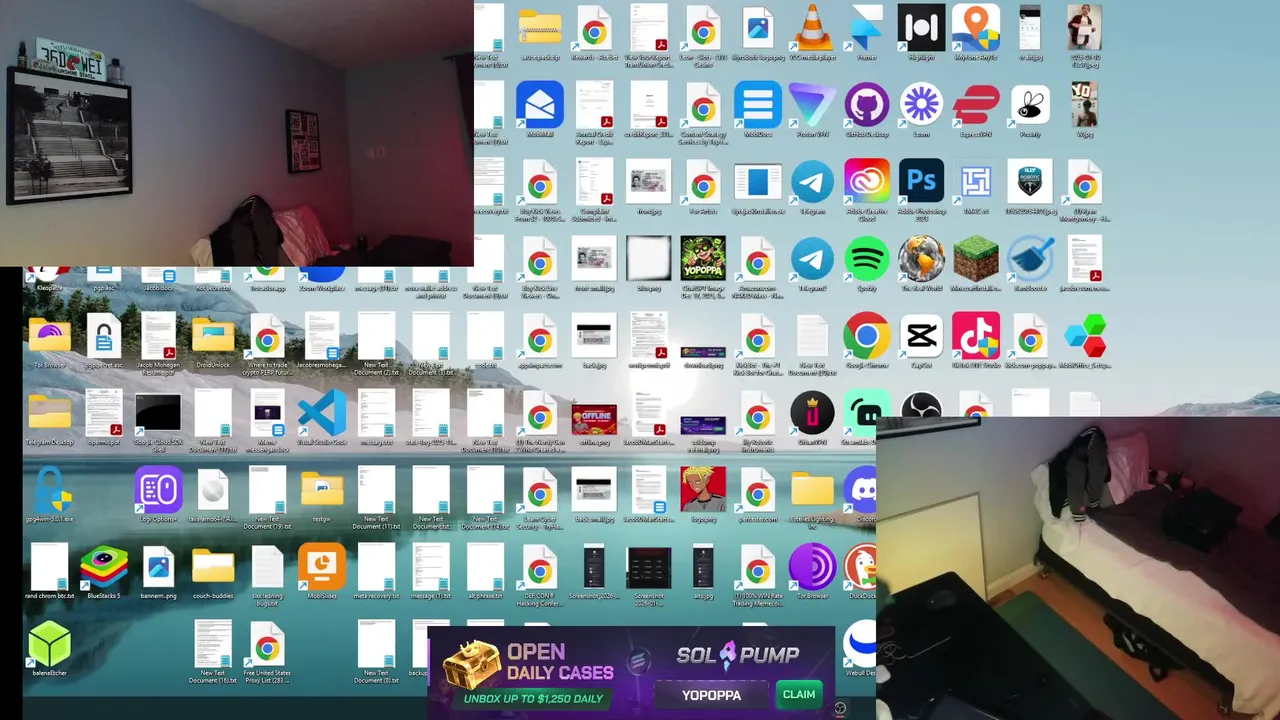The width and height of the screenshot is (1280, 720).
Task: Launch the Loom shortcut
Action: coord(921,105)
